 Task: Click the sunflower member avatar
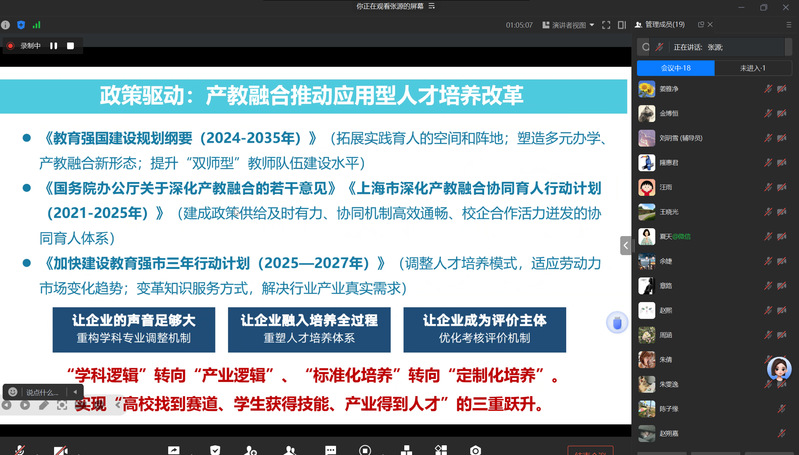(x=647, y=89)
